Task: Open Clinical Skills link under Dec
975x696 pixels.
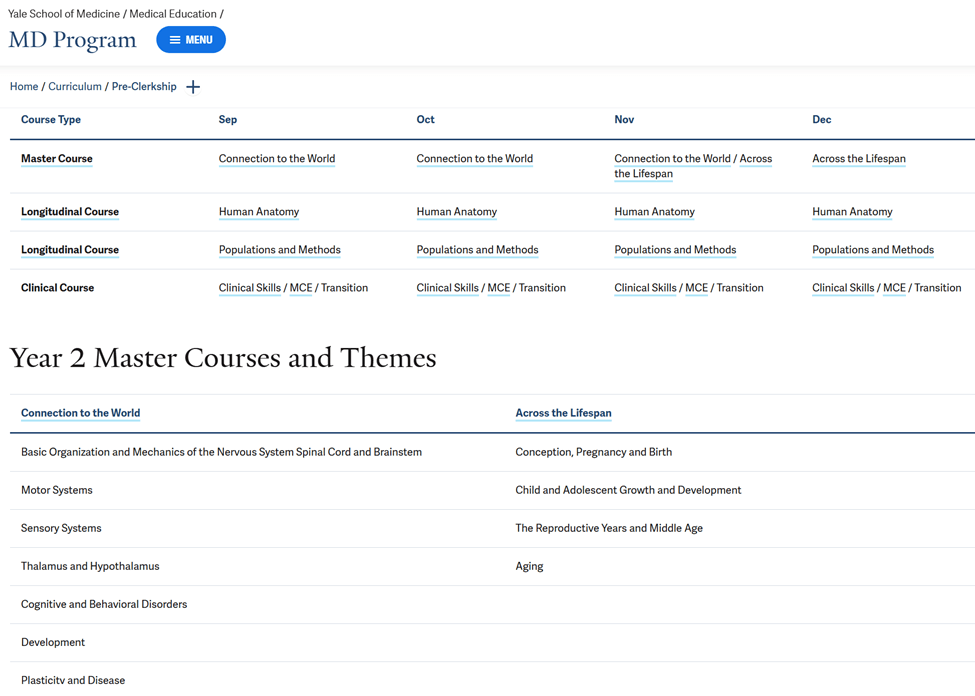Action: (x=843, y=287)
